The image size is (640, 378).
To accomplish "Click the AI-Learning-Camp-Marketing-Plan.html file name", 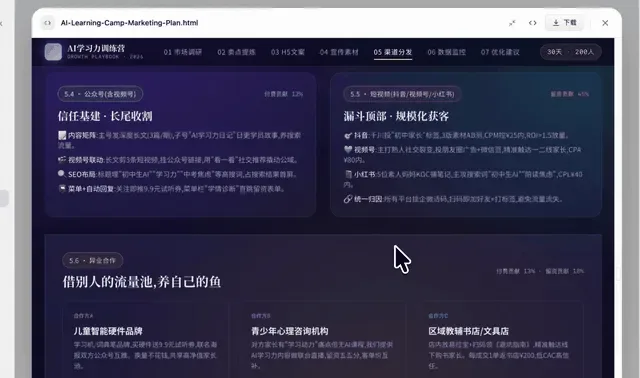I will pyautogui.click(x=129, y=23).
